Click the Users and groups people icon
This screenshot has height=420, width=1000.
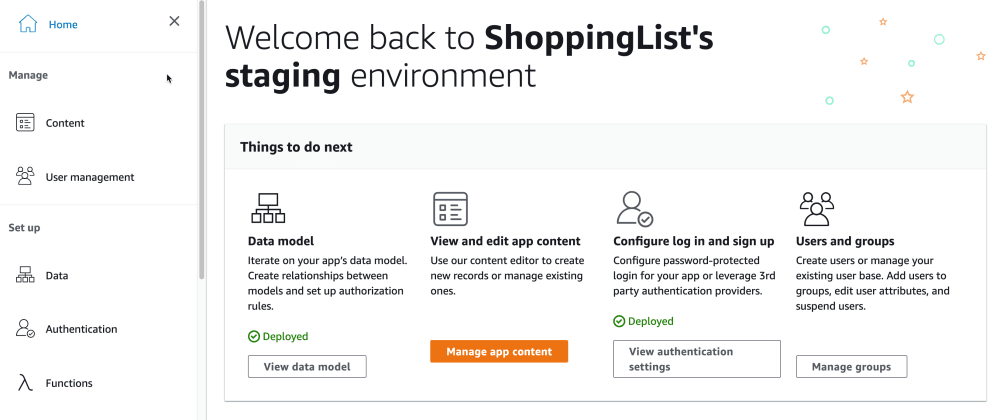[x=816, y=209]
